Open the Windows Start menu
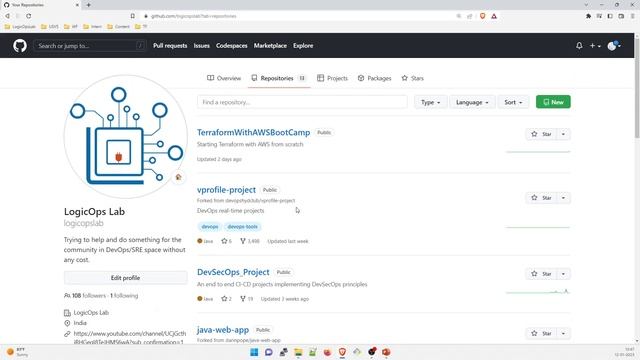Screen dimensions: 640x360 (254, 352)
